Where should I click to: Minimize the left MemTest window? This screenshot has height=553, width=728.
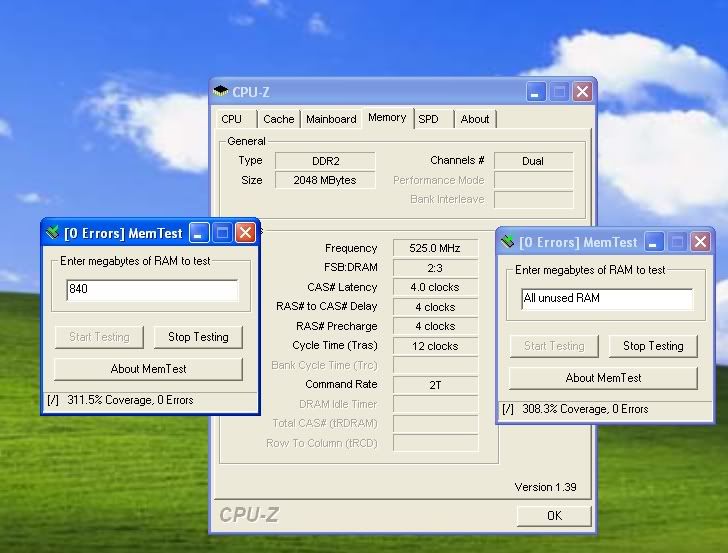199,233
